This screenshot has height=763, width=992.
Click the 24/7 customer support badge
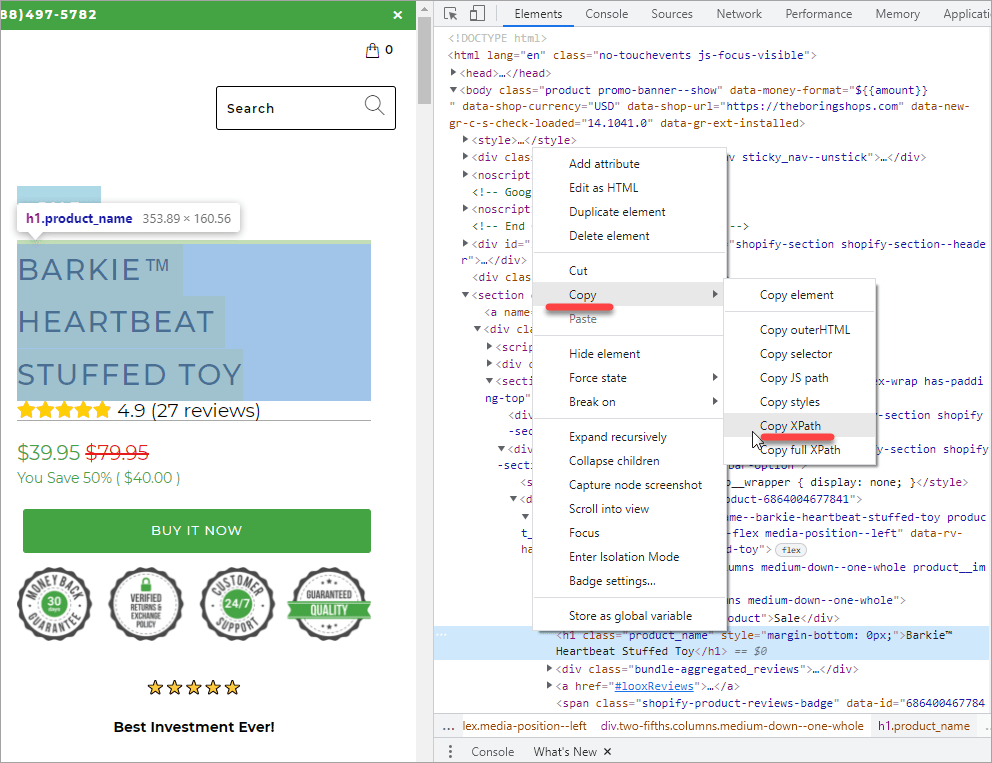(x=237, y=604)
